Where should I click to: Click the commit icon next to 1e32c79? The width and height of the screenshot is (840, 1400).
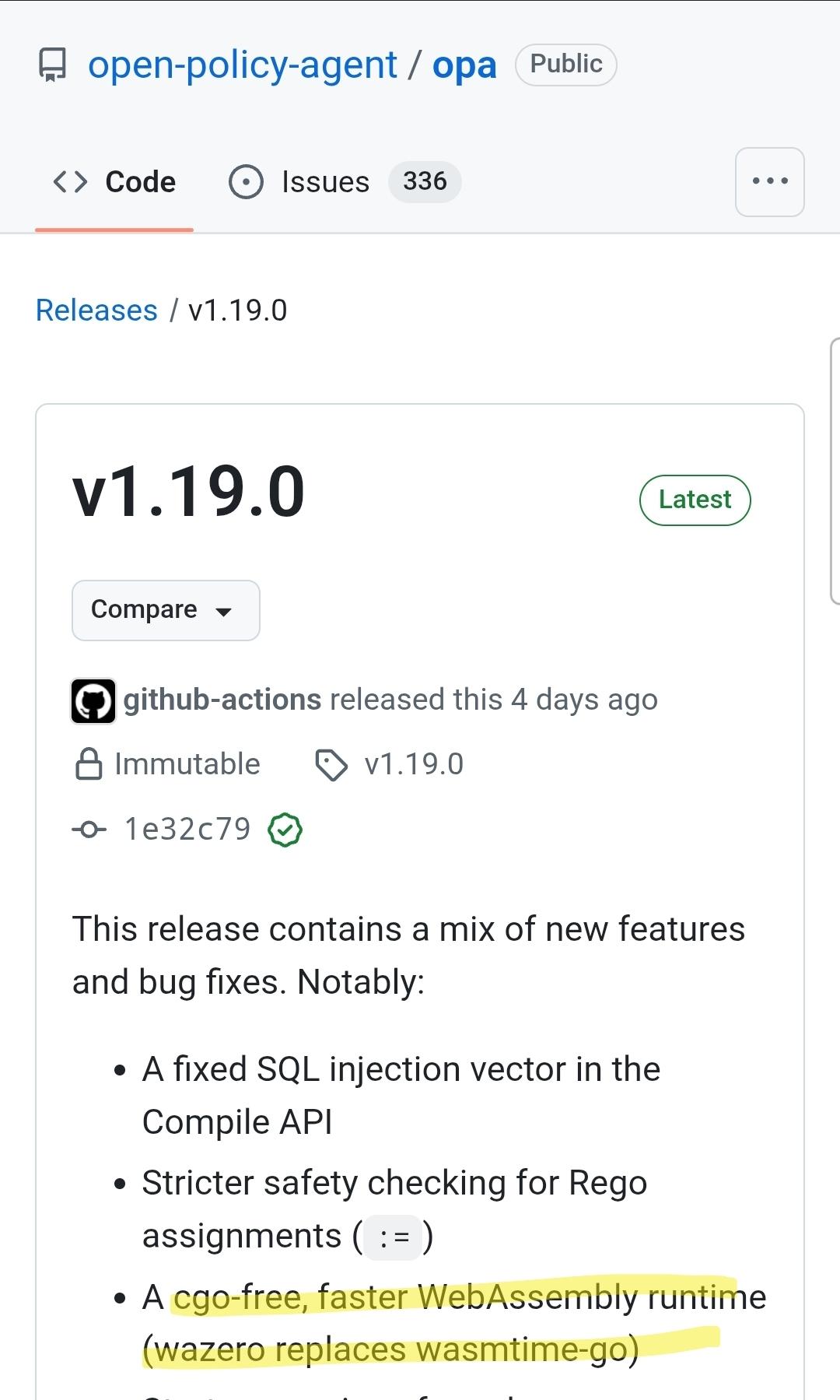point(89,830)
